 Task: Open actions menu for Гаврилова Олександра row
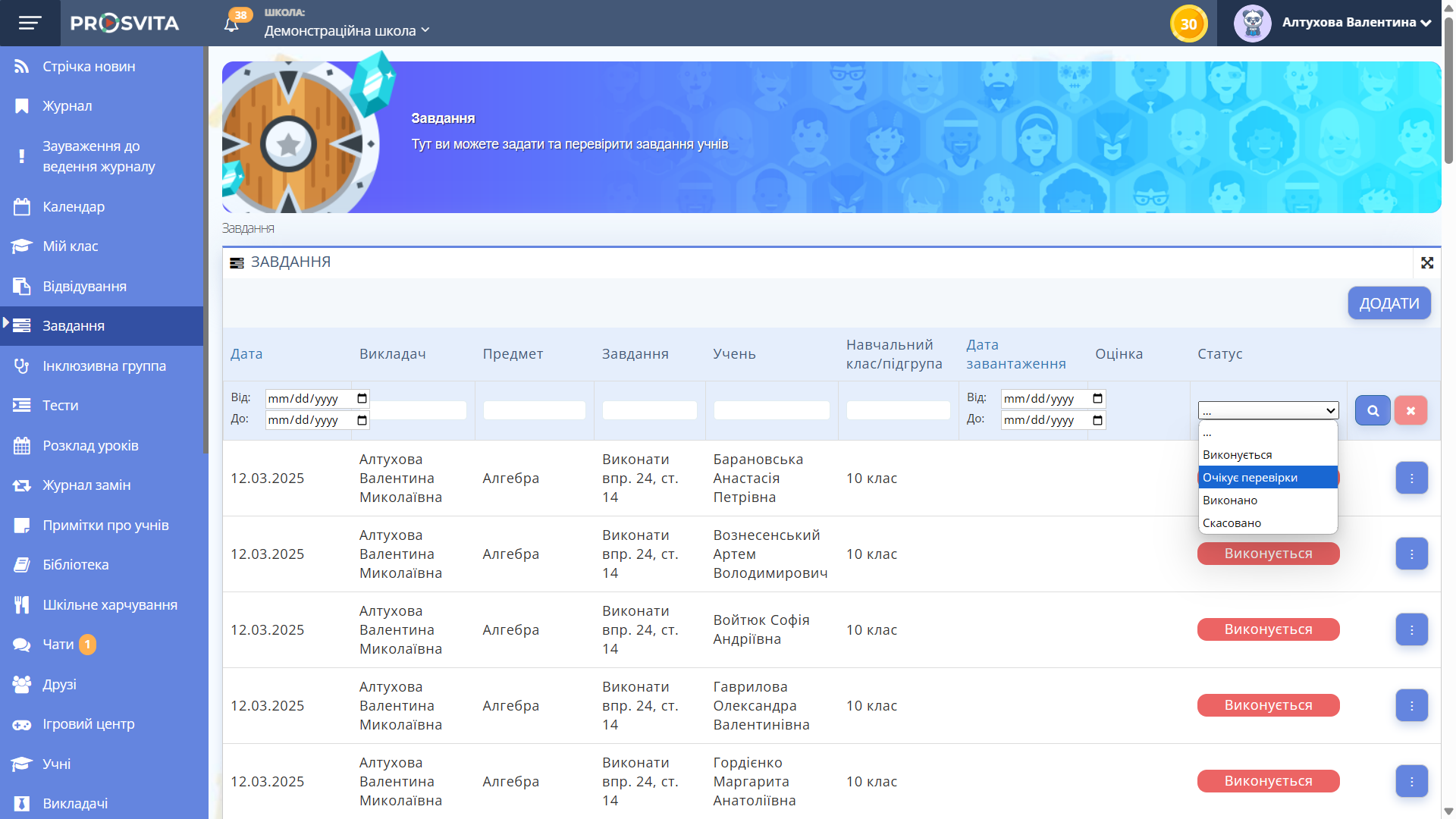pos(1411,706)
